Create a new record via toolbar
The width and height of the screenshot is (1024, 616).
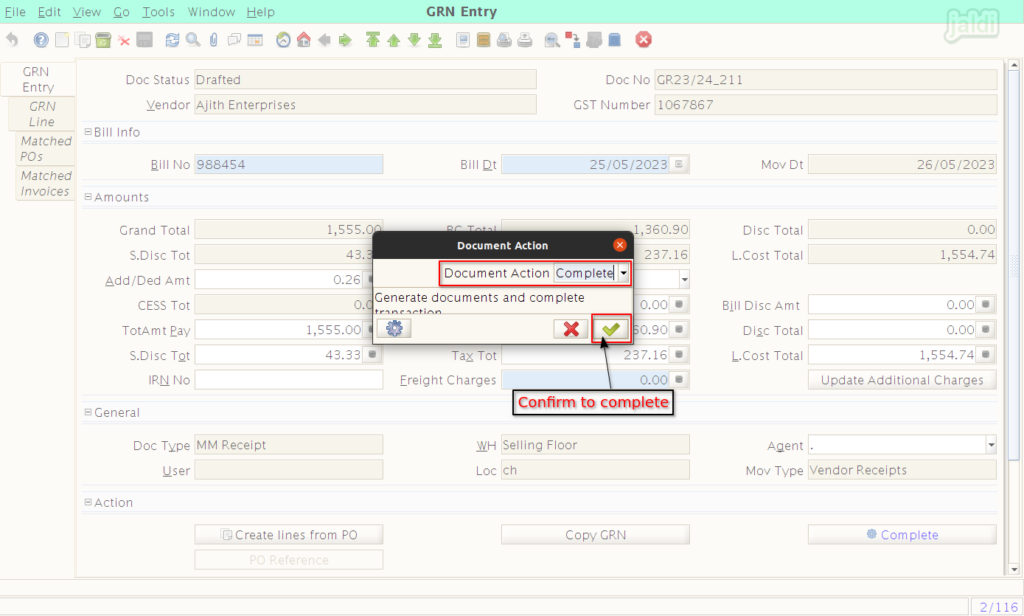(x=61, y=40)
